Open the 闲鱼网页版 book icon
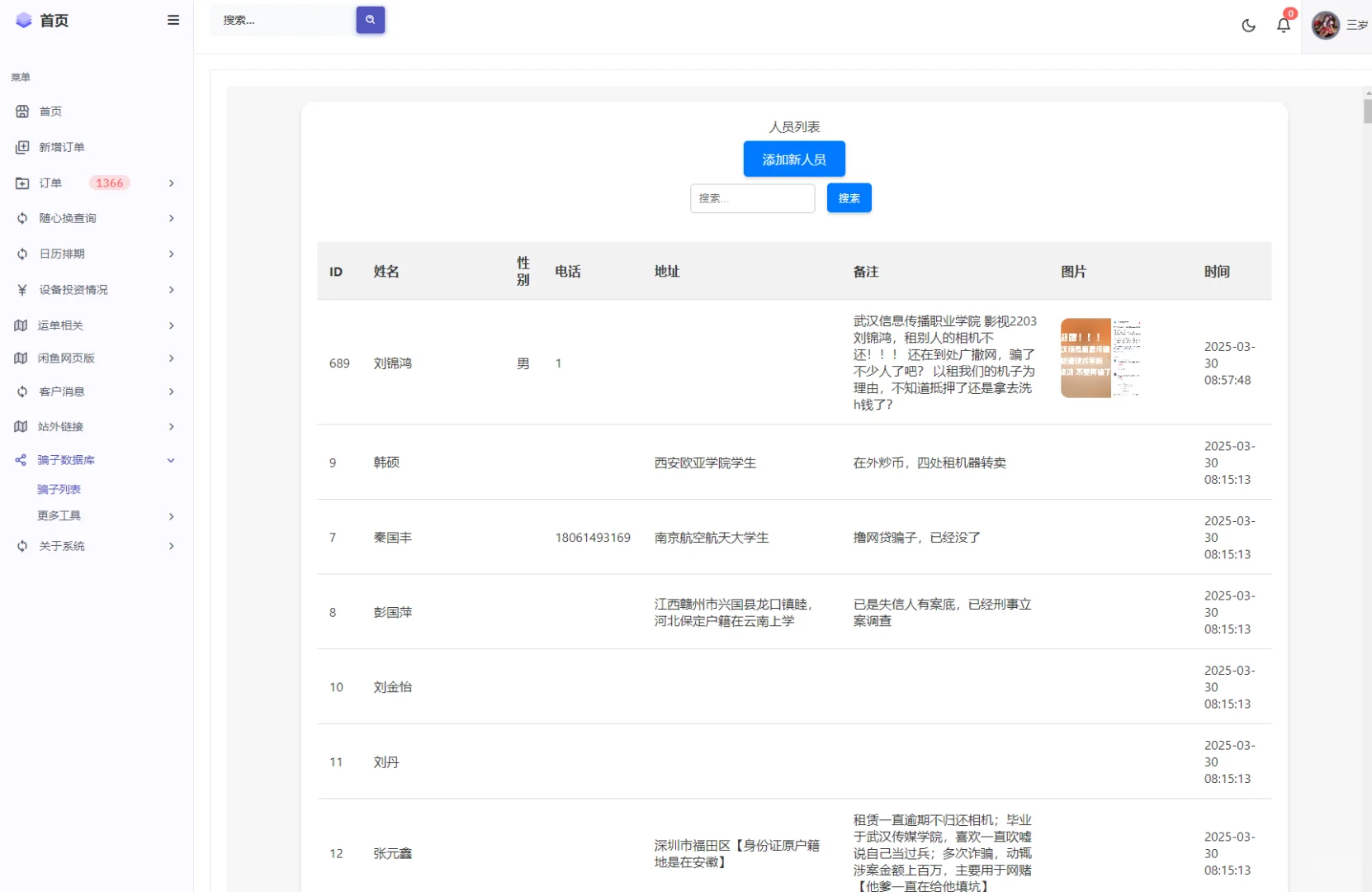Viewport: 1372px width, 892px height. [x=21, y=358]
